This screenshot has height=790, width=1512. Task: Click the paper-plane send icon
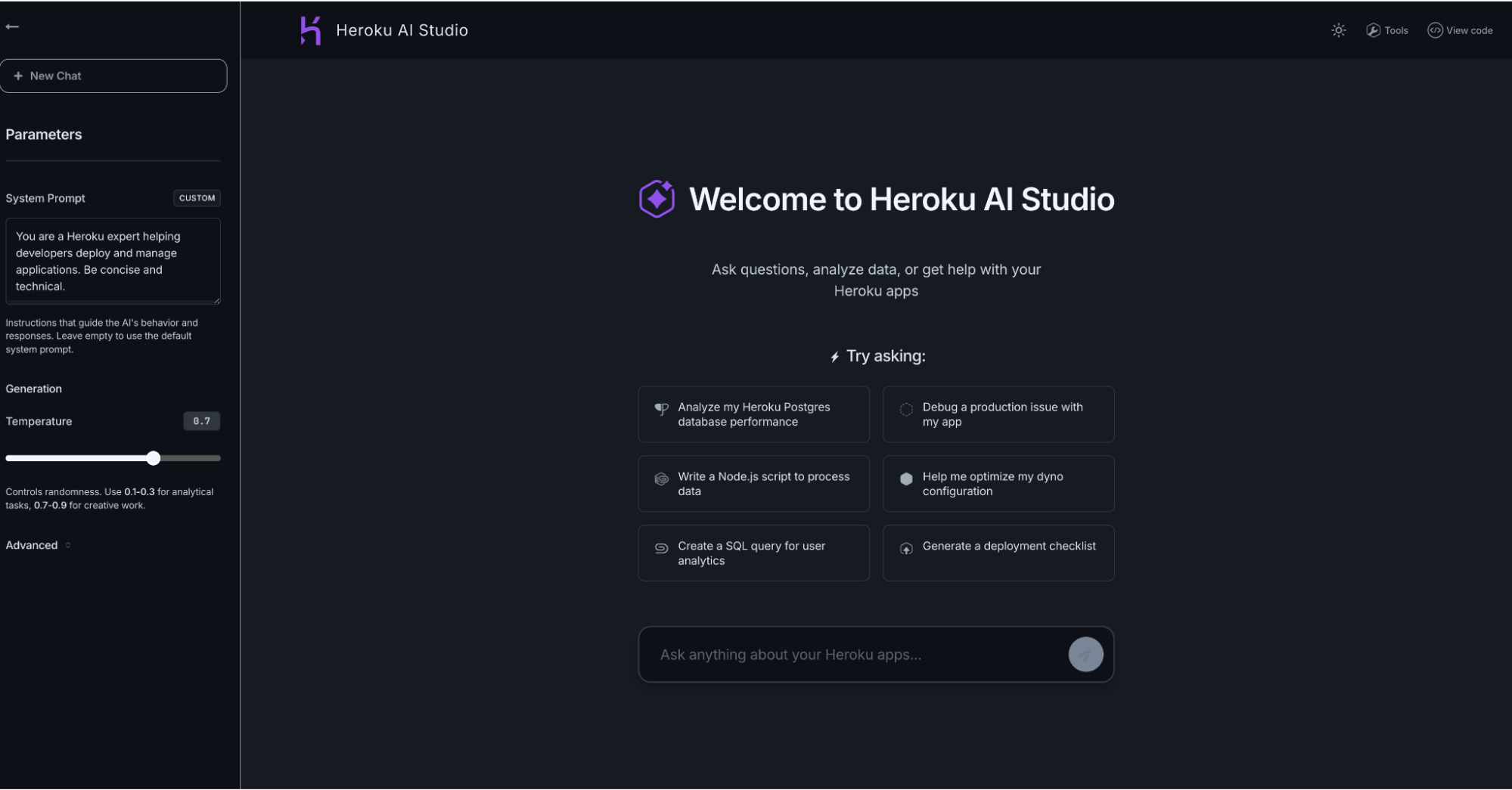[1085, 654]
